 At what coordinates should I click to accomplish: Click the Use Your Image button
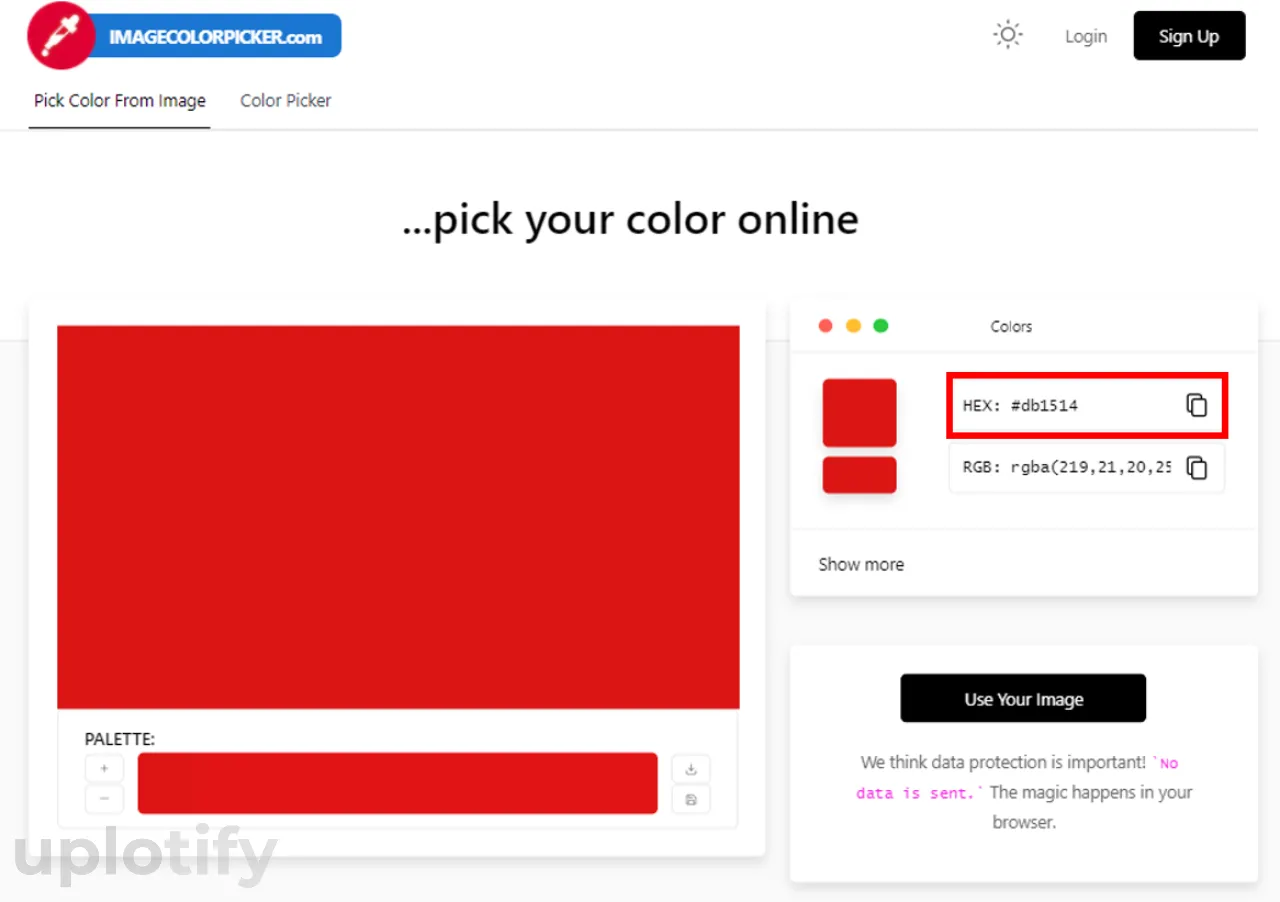[x=1023, y=698]
